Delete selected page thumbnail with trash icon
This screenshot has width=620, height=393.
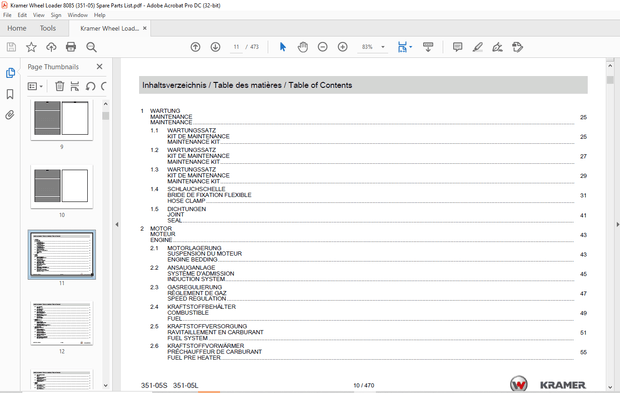(59, 86)
